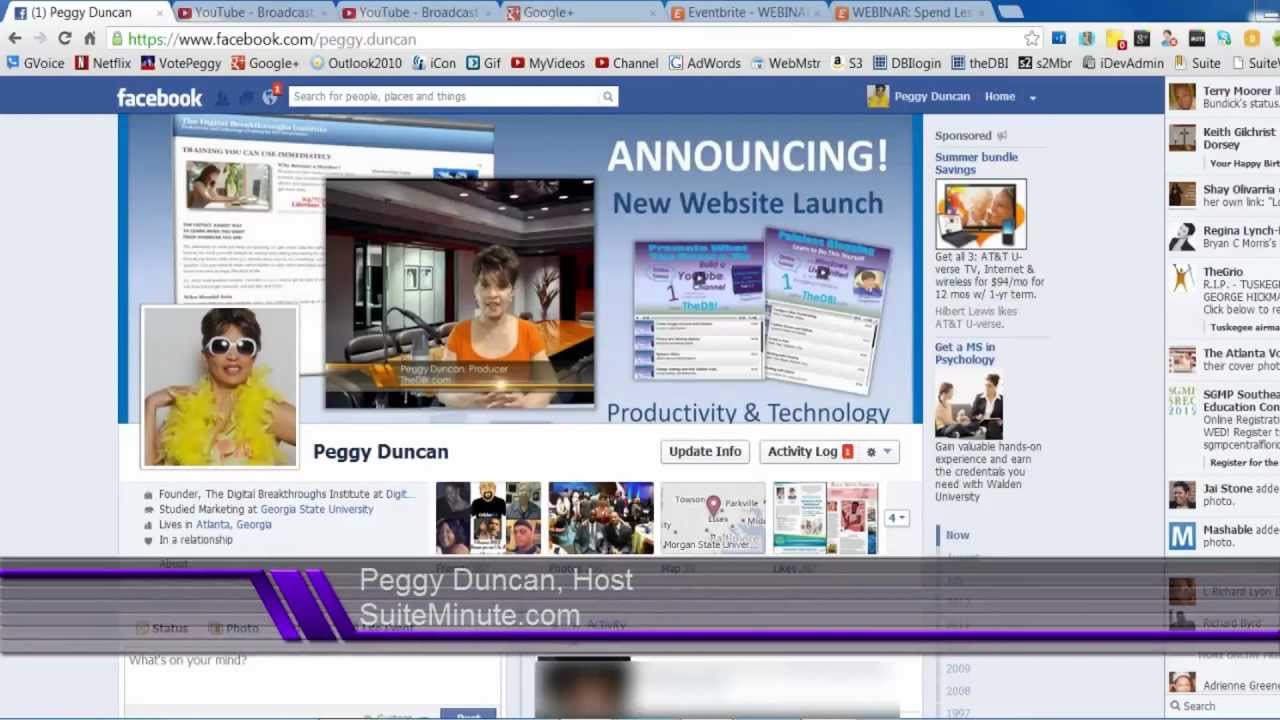
Task: Click Peggy Duncan profile picture
Action: point(220,387)
